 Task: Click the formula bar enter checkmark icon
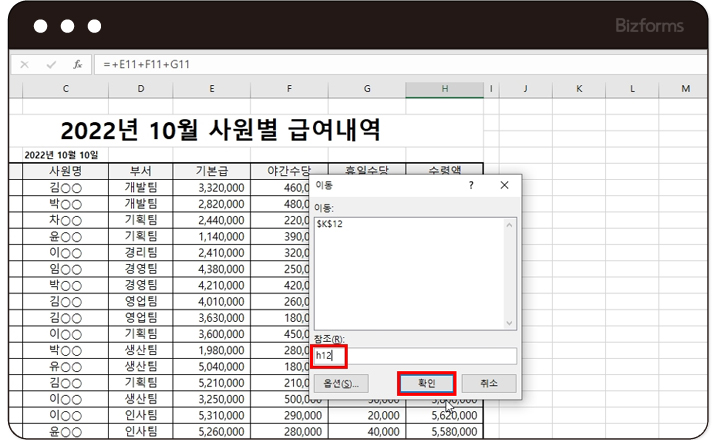(50, 64)
